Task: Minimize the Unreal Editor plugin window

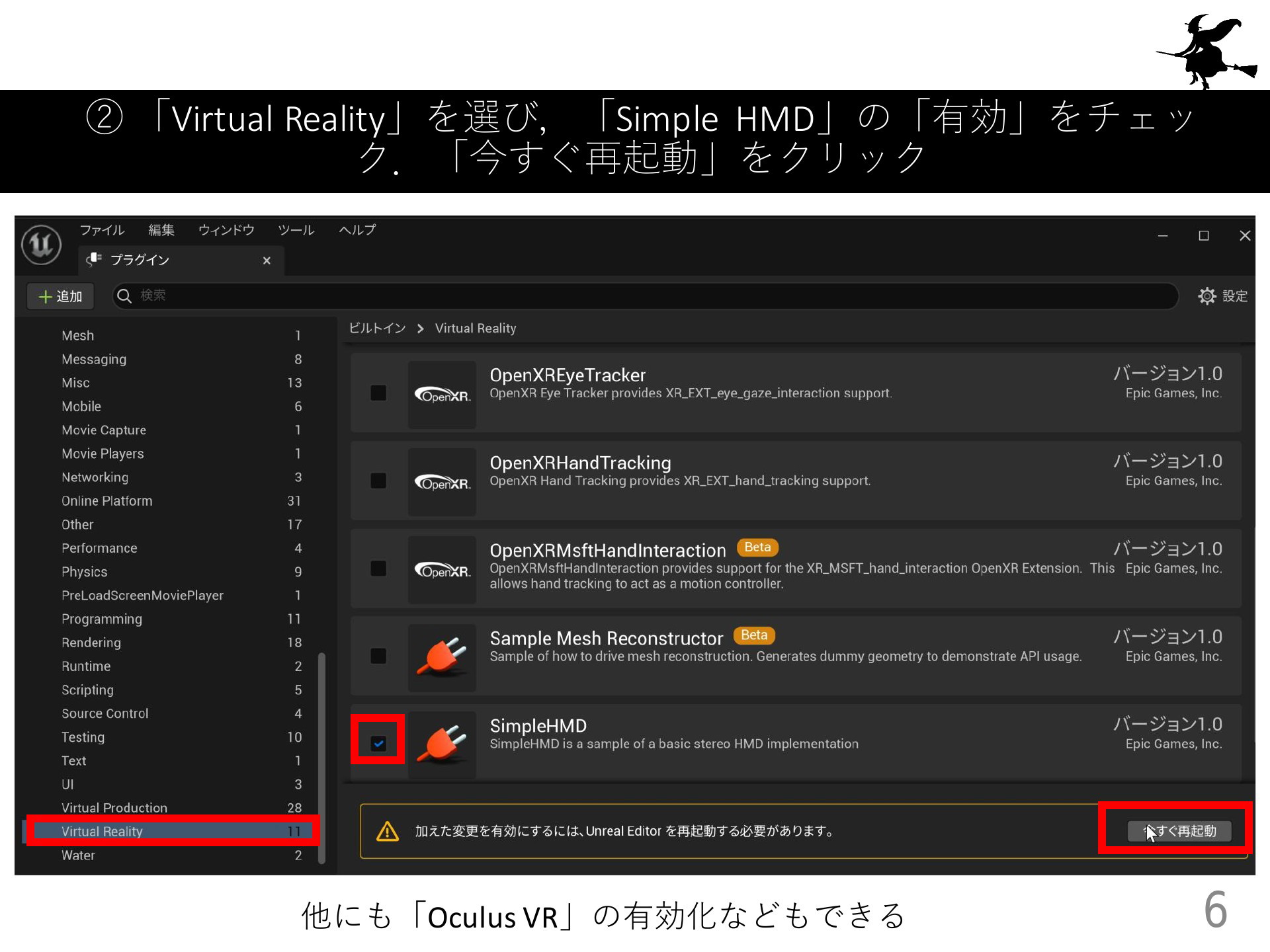Action: coord(1162,236)
